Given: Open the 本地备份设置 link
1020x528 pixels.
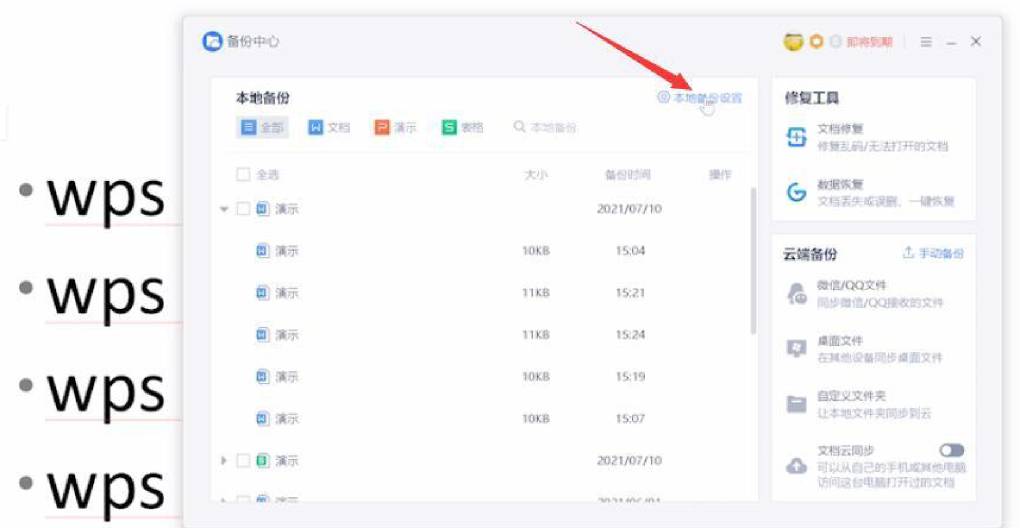Looking at the screenshot, I should click(x=700, y=98).
